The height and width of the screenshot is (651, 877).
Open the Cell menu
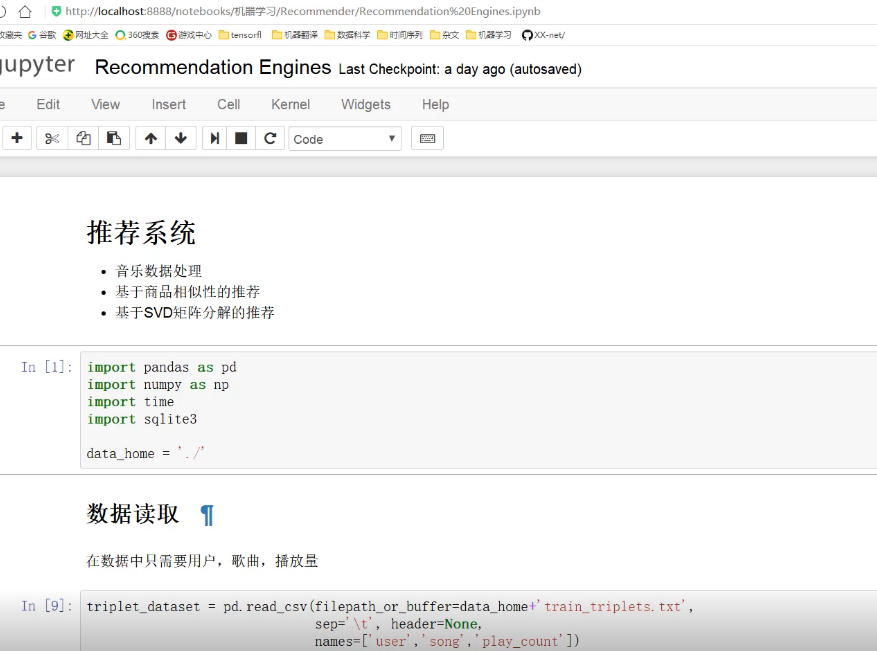(228, 104)
